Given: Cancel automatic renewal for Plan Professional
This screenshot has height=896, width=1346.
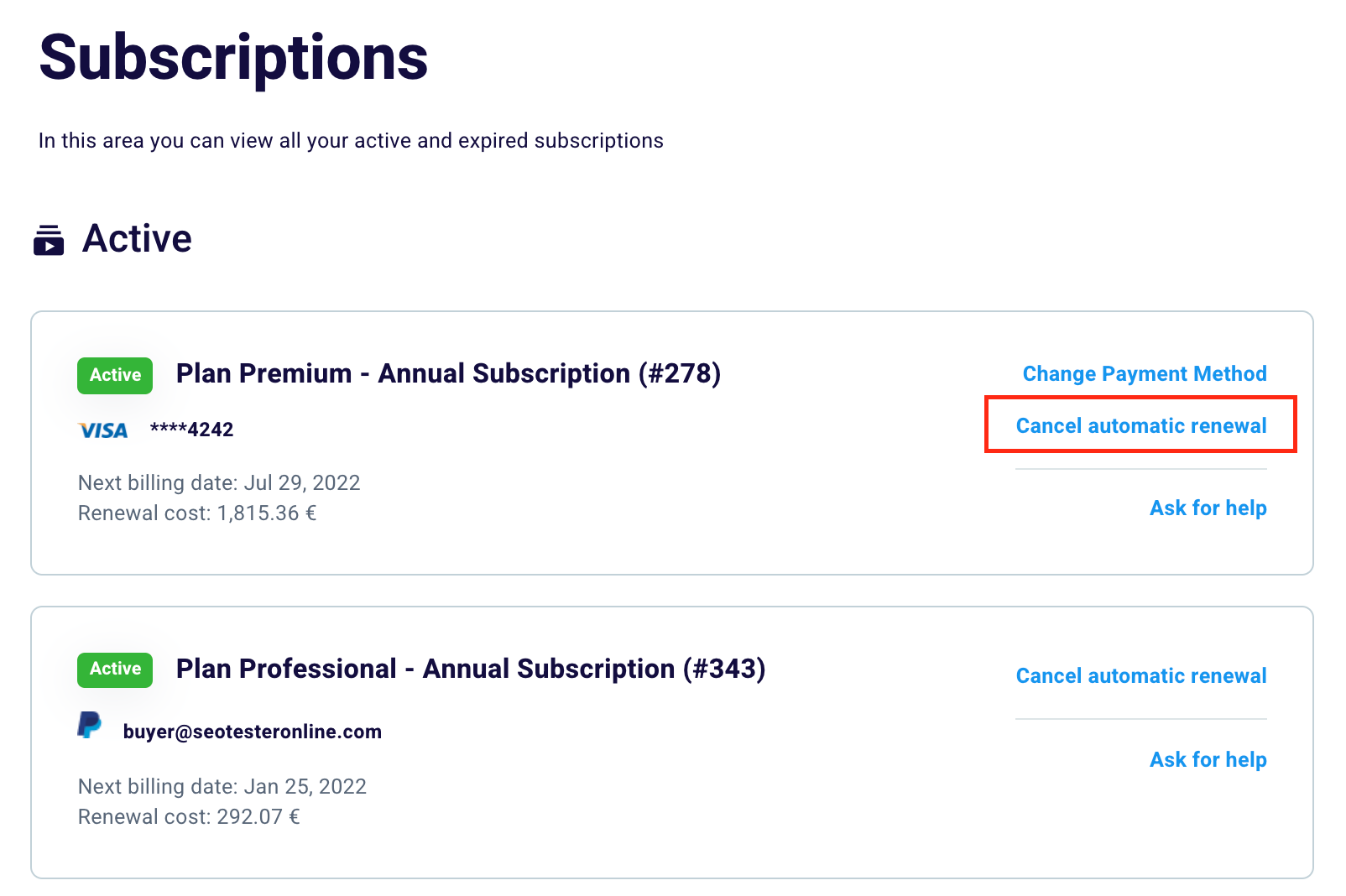Looking at the screenshot, I should [1140, 675].
